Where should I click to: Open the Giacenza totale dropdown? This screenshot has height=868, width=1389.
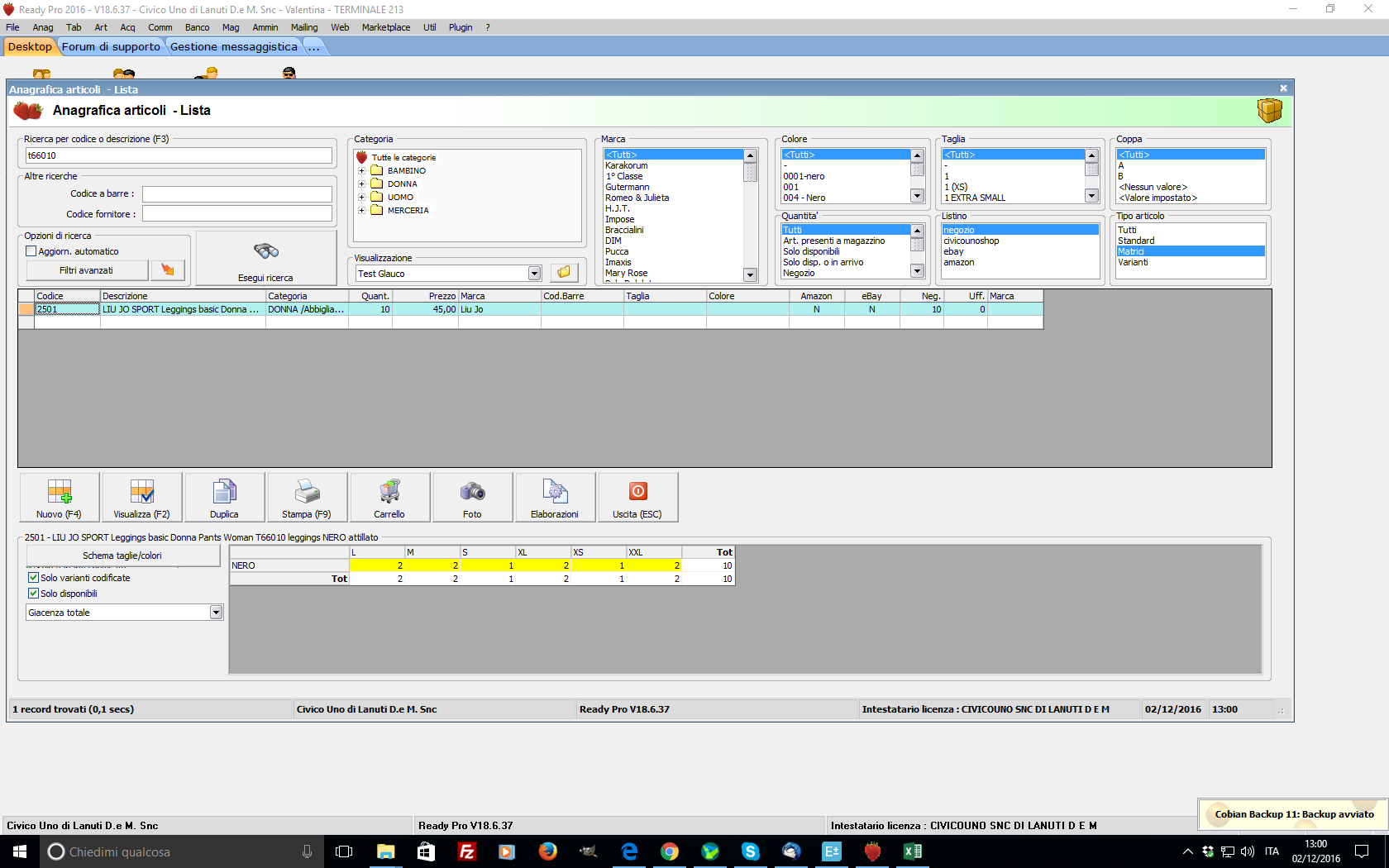[216, 613]
